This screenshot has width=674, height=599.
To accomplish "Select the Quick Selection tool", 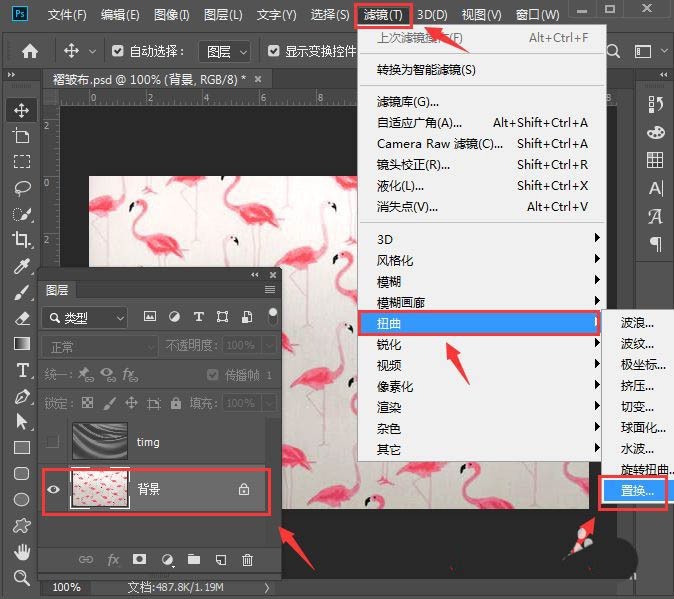I will click(21, 214).
